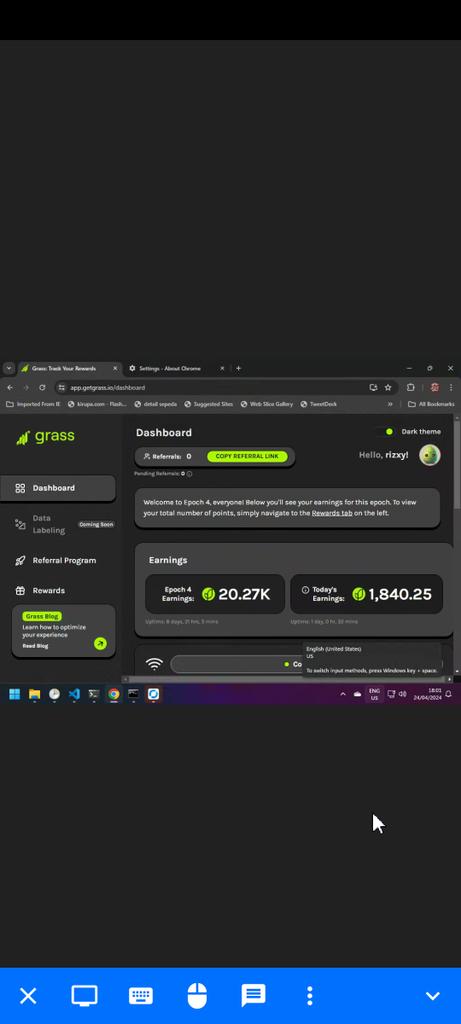461x1024 pixels.
Task: Open the Suggested Sites bookmark
Action: (208, 404)
